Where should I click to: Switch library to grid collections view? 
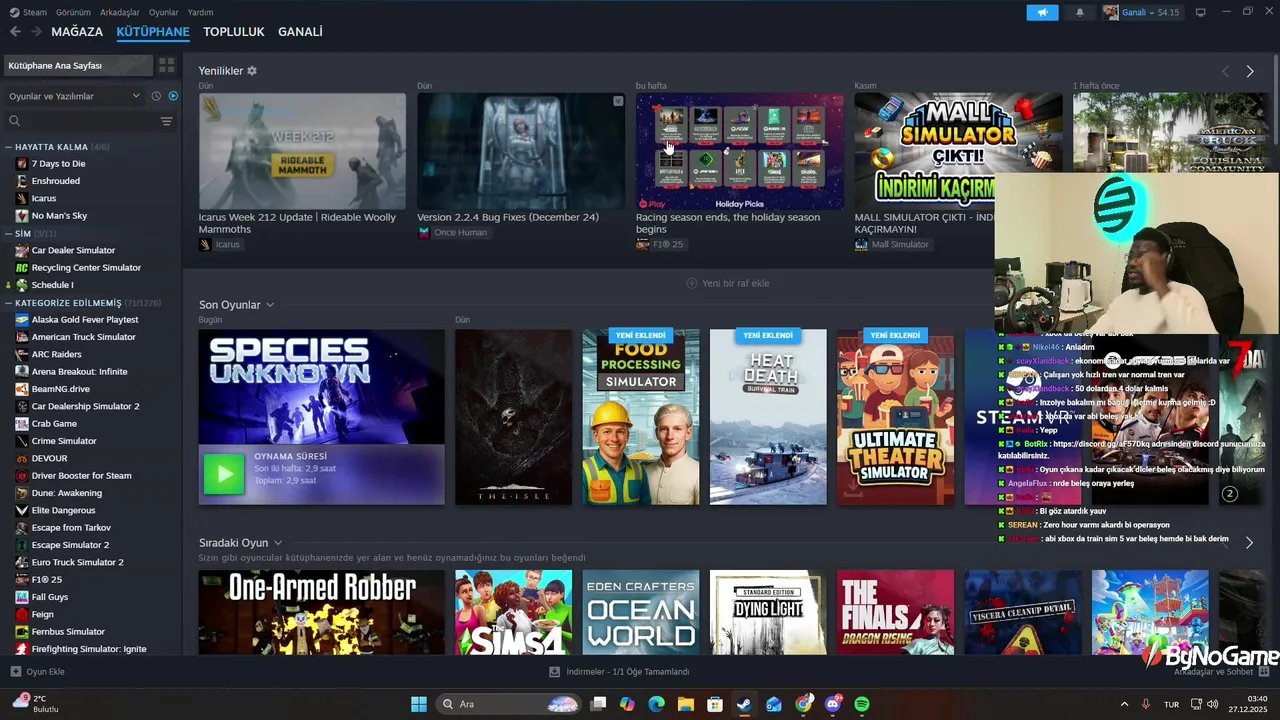tap(166, 65)
